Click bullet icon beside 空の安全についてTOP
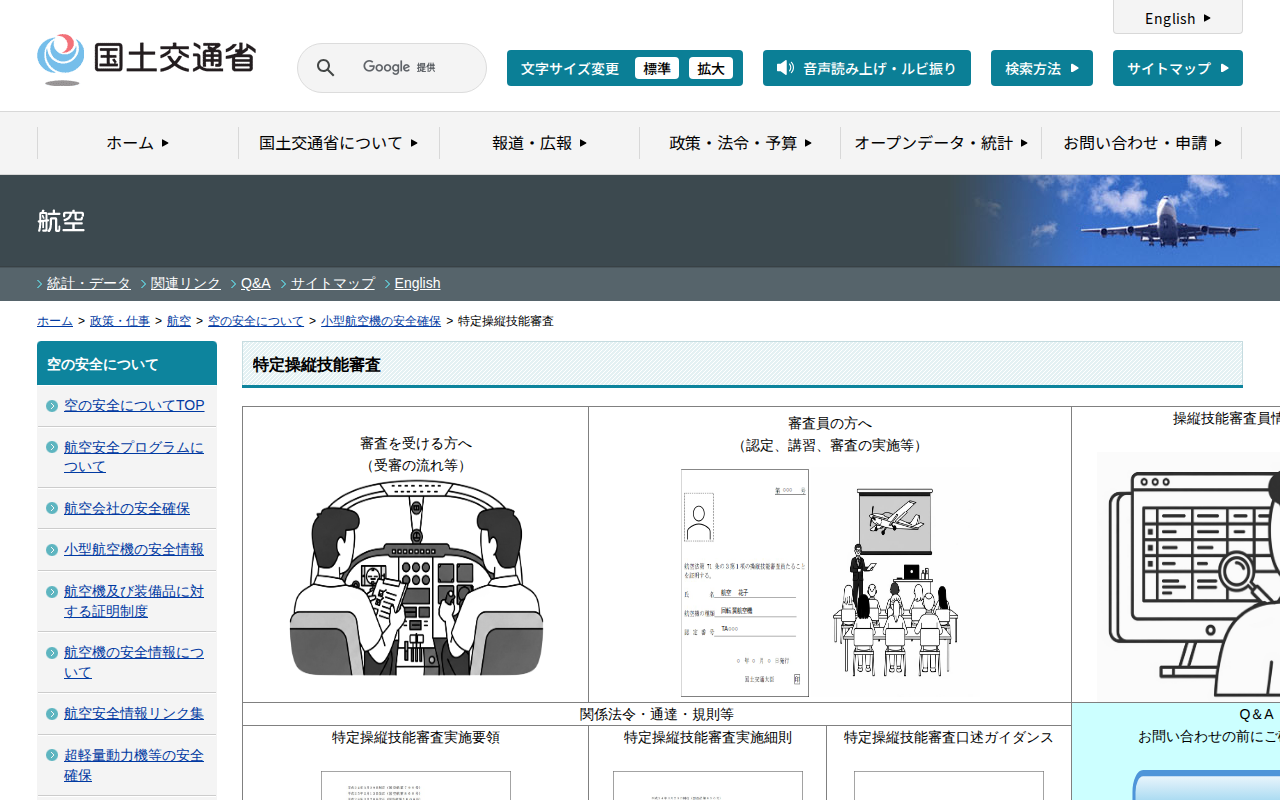This screenshot has height=800, width=1280. pos(52,406)
